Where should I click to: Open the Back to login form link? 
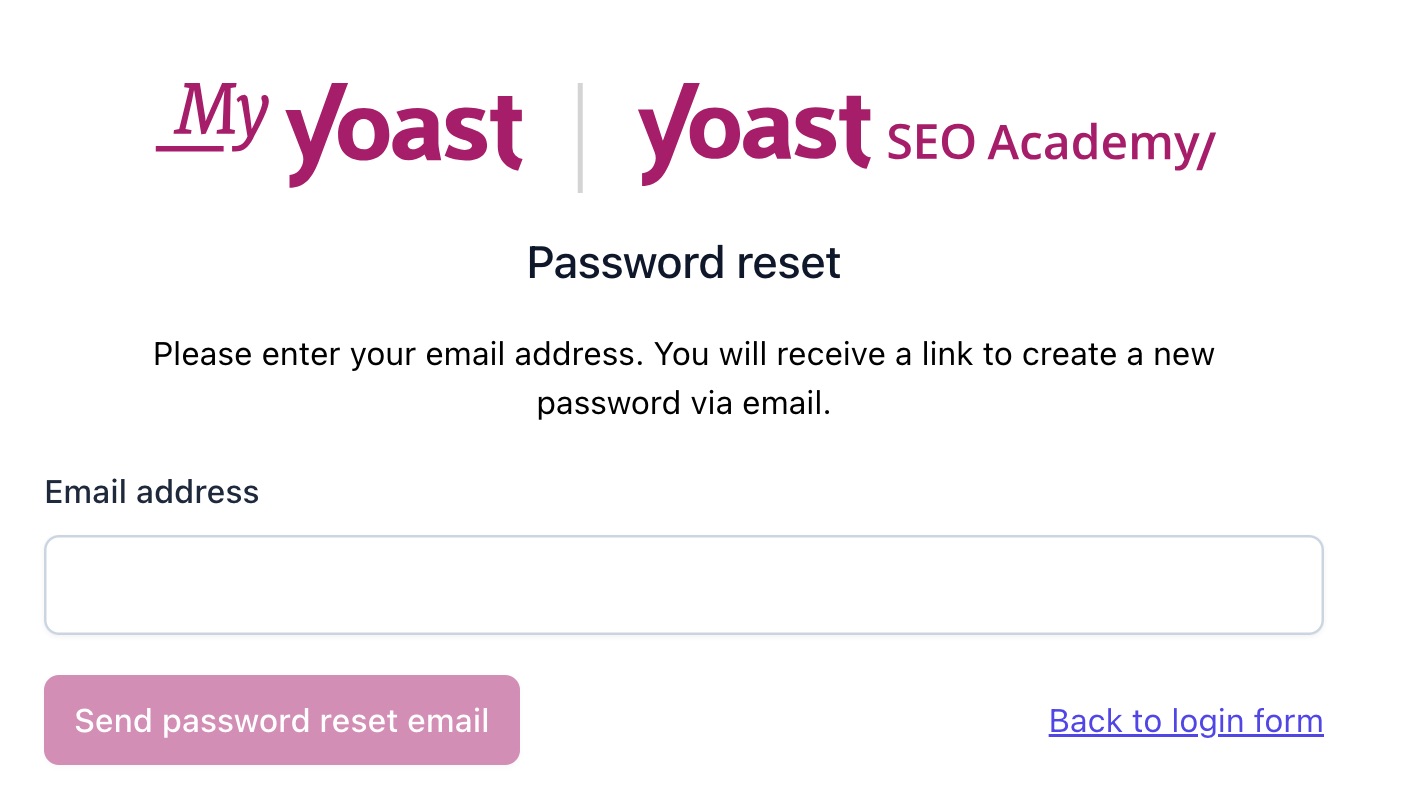click(x=1186, y=721)
